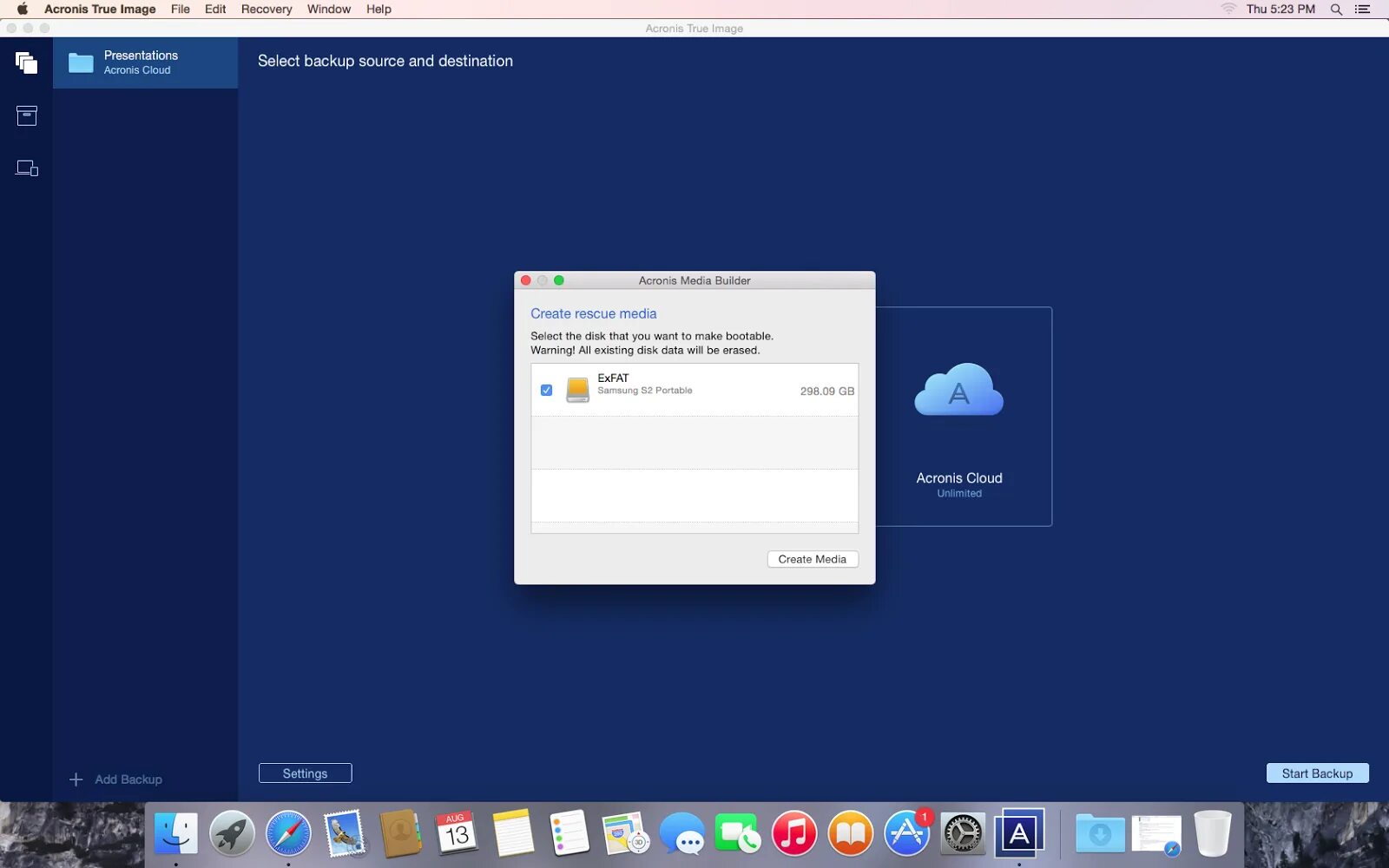
Task: Open the Apple menu
Action: [x=23, y=9]
